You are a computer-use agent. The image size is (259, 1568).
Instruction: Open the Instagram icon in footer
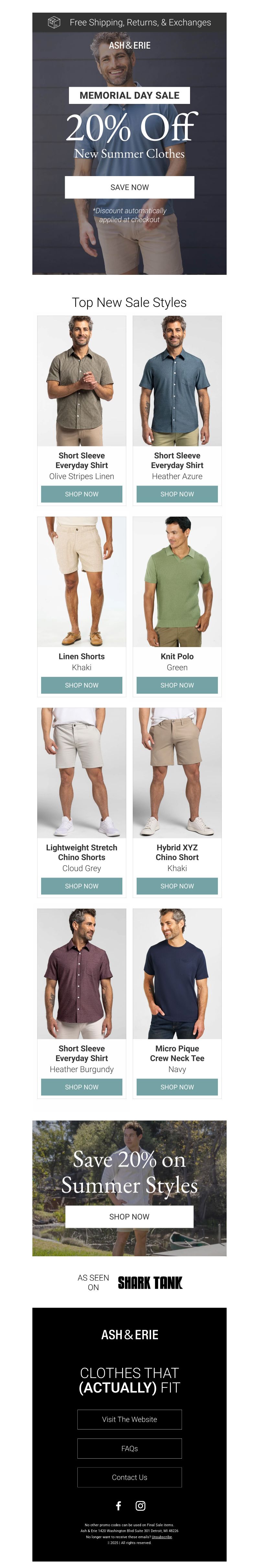pyautogui.click(x=141, y=1506)
